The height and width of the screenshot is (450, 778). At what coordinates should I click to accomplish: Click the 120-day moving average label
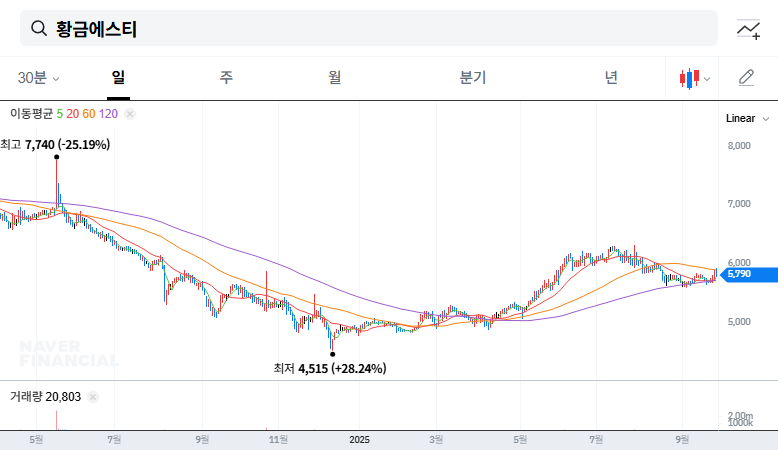click(x=108, y=114)
